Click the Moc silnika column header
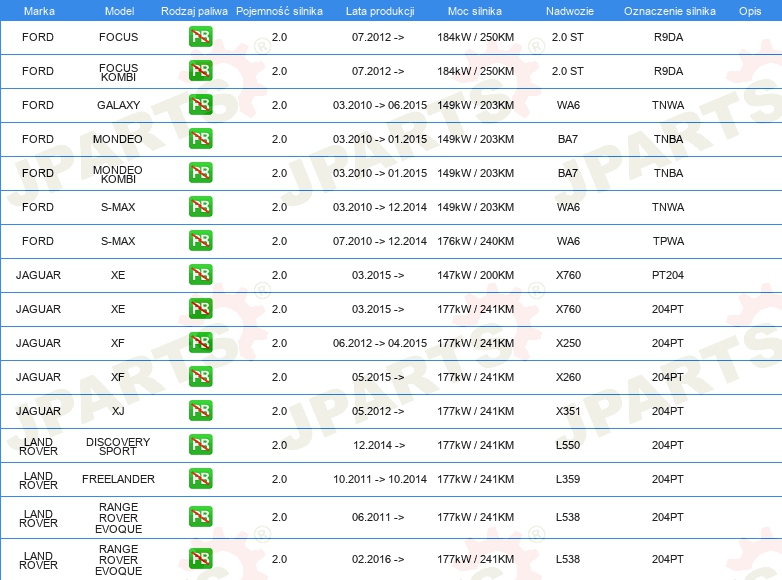Viewport: 782px width, 580px height. pyautogui.click(x=476, y=10)
